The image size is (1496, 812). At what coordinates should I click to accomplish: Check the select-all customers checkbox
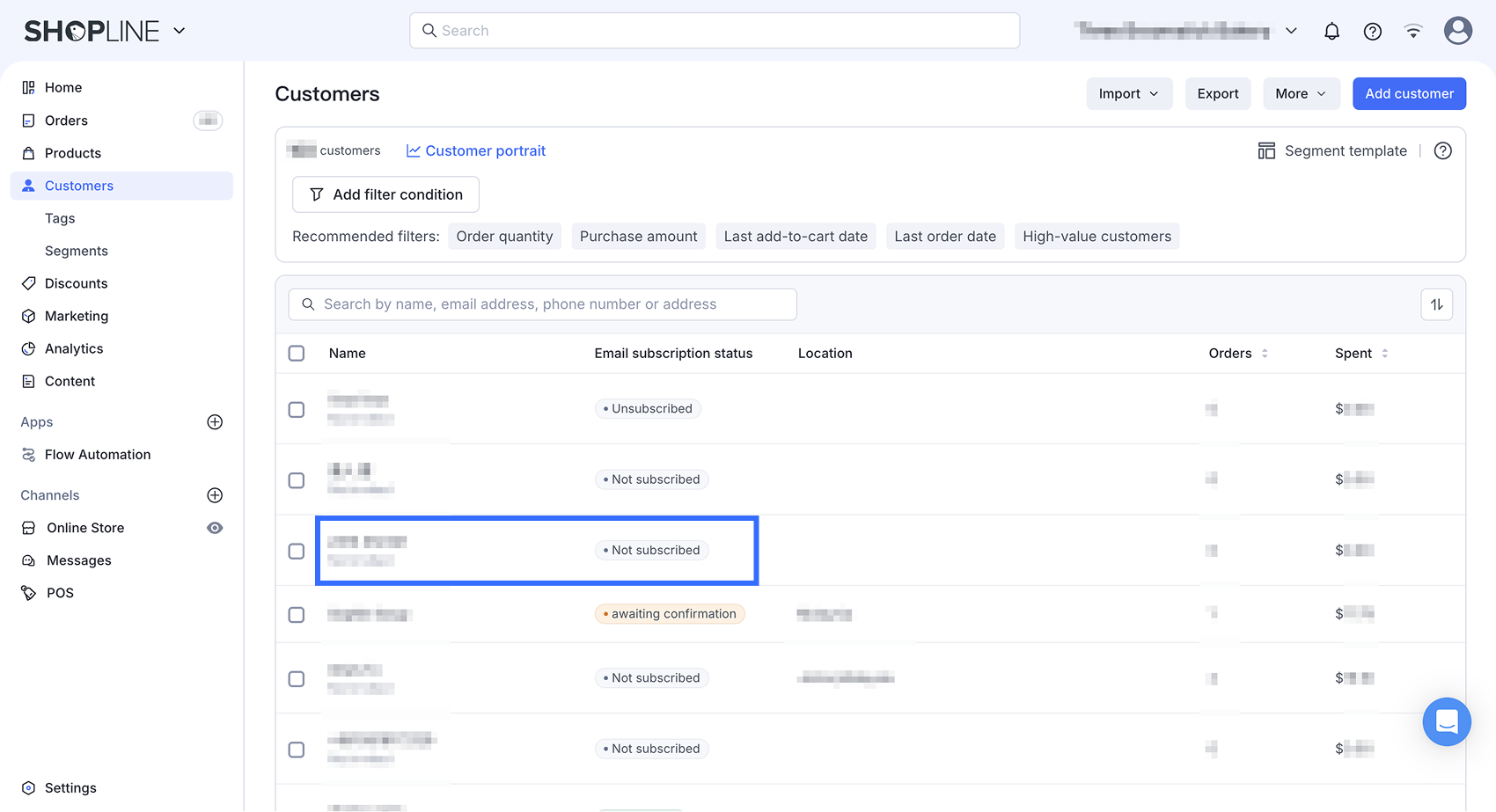point(297,353)
